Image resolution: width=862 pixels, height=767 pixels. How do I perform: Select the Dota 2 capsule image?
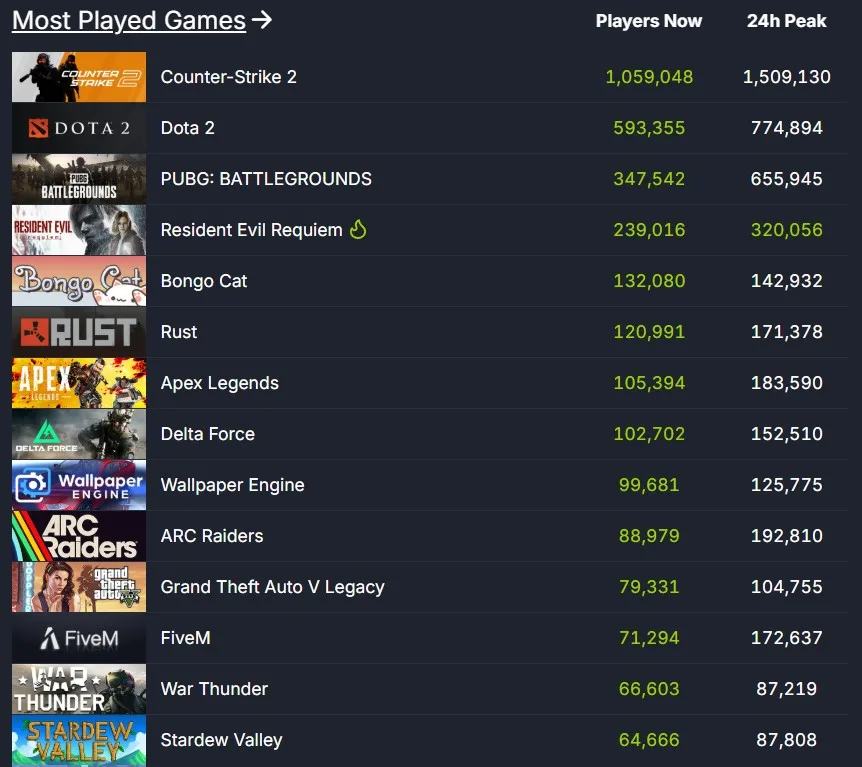click(78, 128)
